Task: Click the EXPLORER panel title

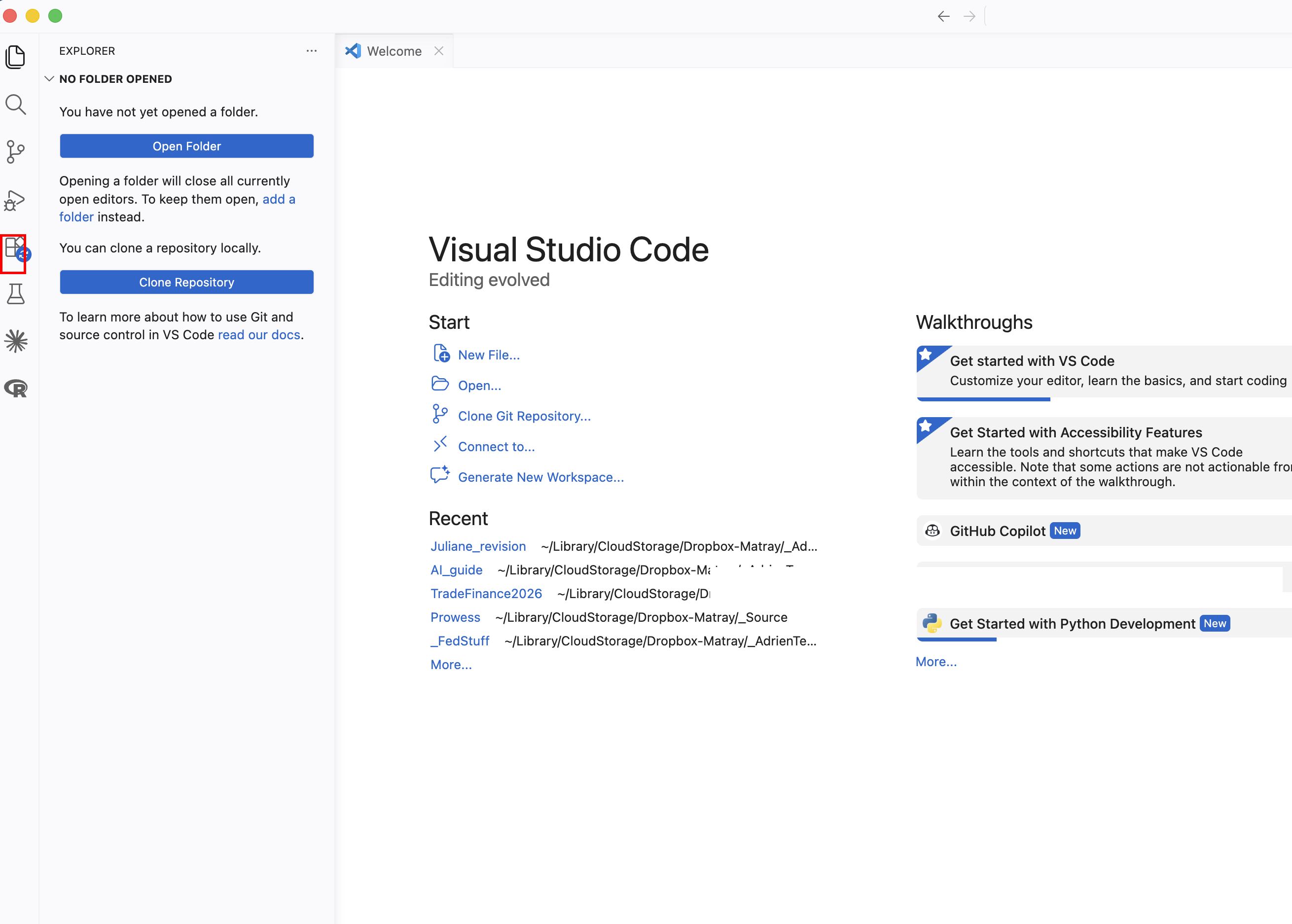Action: (x=87, y=51)
